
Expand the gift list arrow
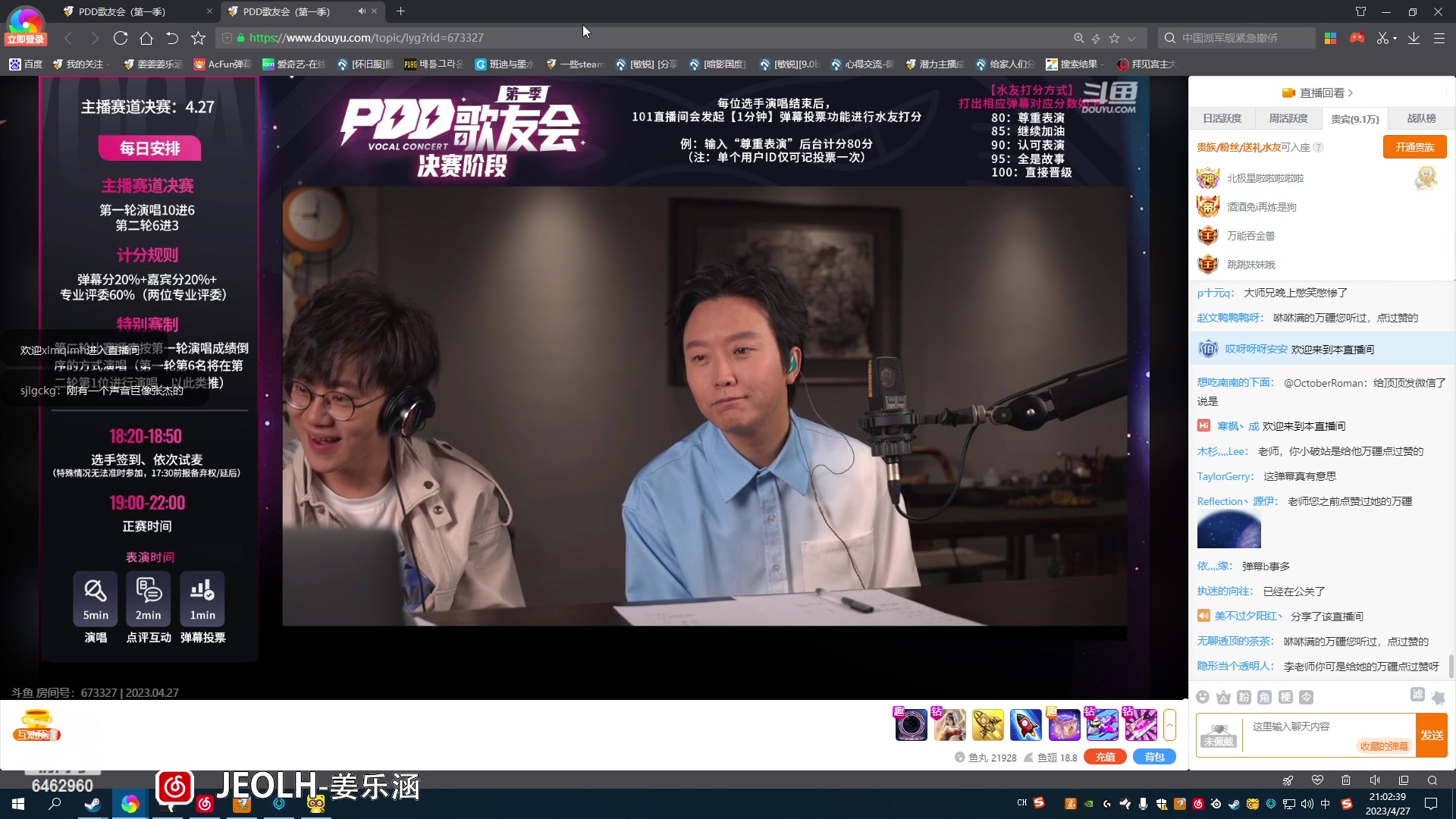[1169, 726]
